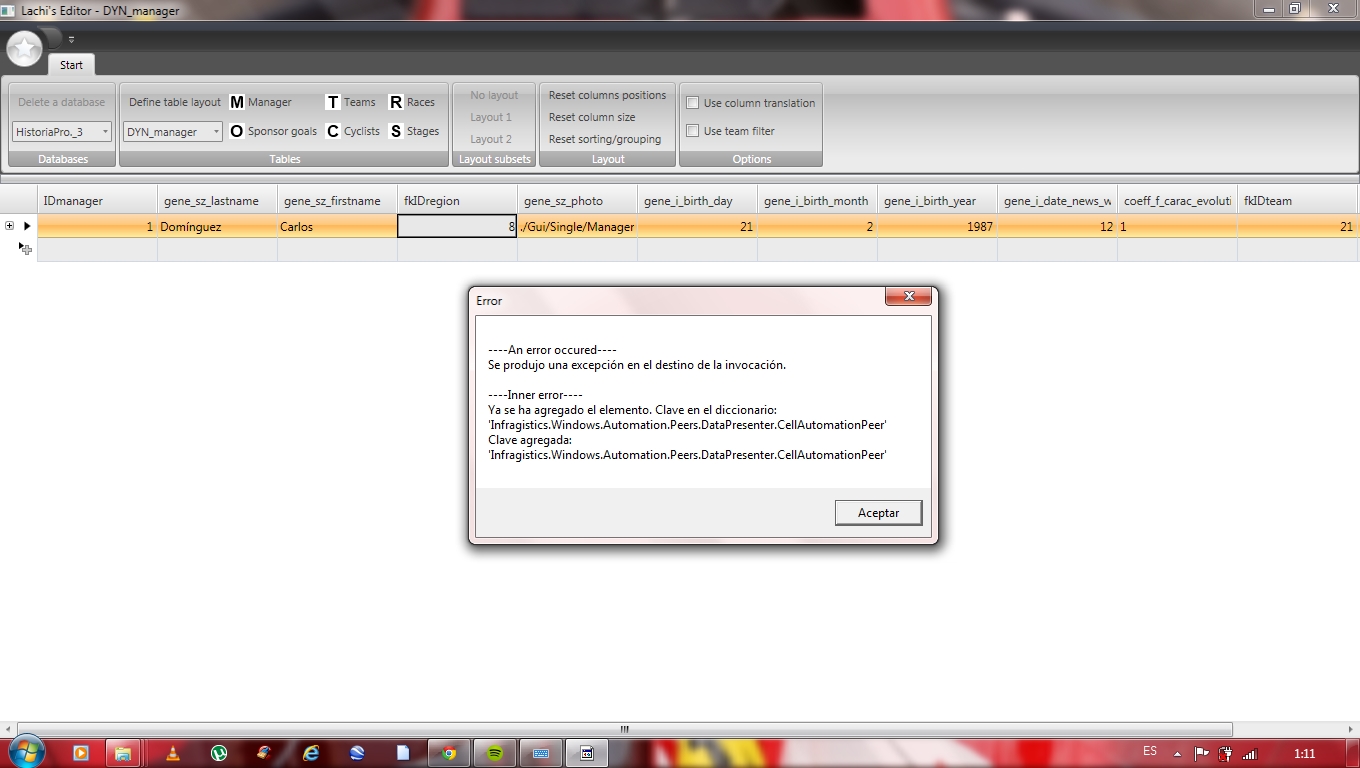Open Spotify from the taskbar
1360x768 pixels.
pyautogui.click(x=495, y=753)
